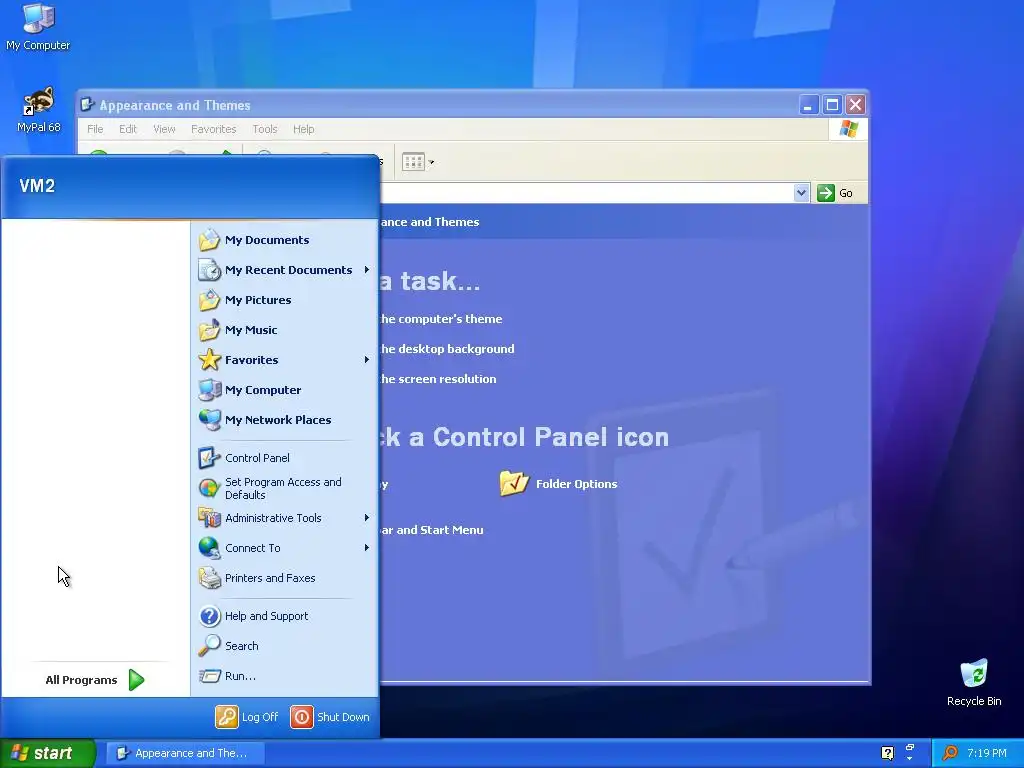Click the green Go arrow button
This screenshot has height=768, width=1024.
click(x=825, y=193)
